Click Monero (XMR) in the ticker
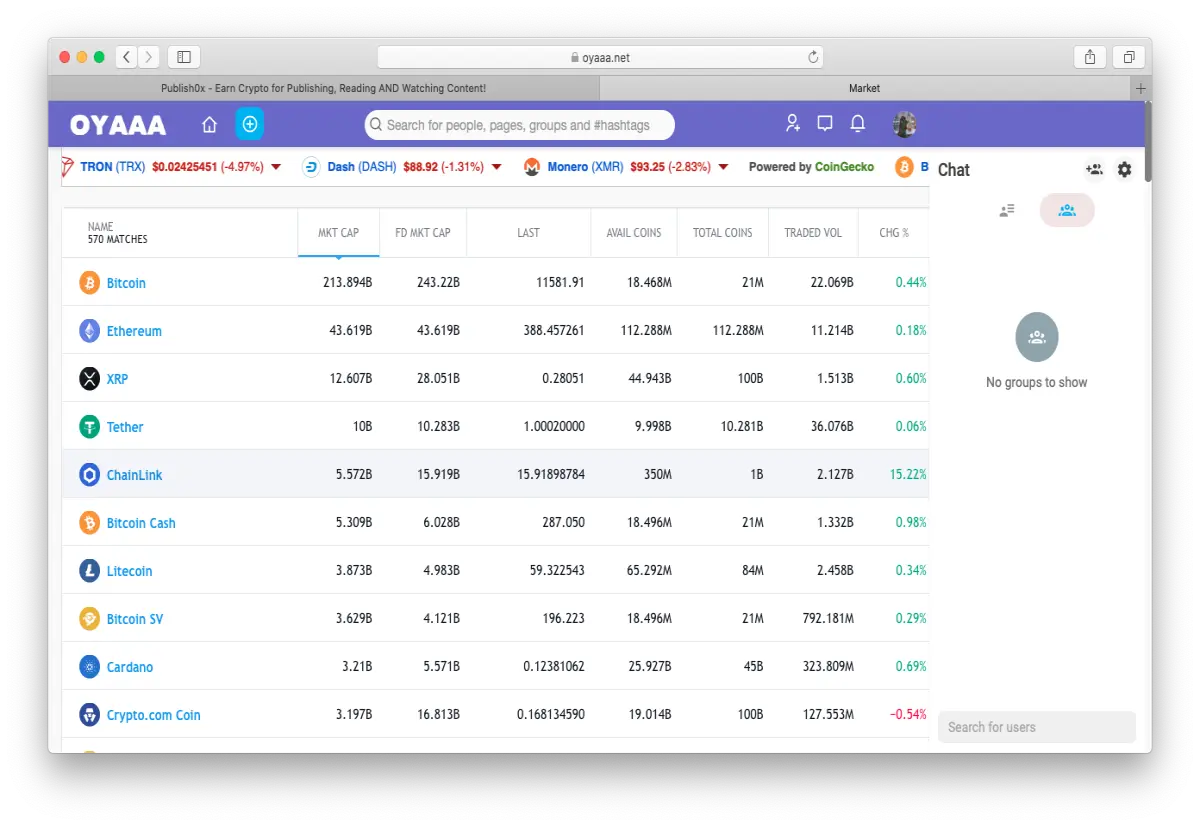Viewport: 1200px width, 827px height. coord(585,167)
